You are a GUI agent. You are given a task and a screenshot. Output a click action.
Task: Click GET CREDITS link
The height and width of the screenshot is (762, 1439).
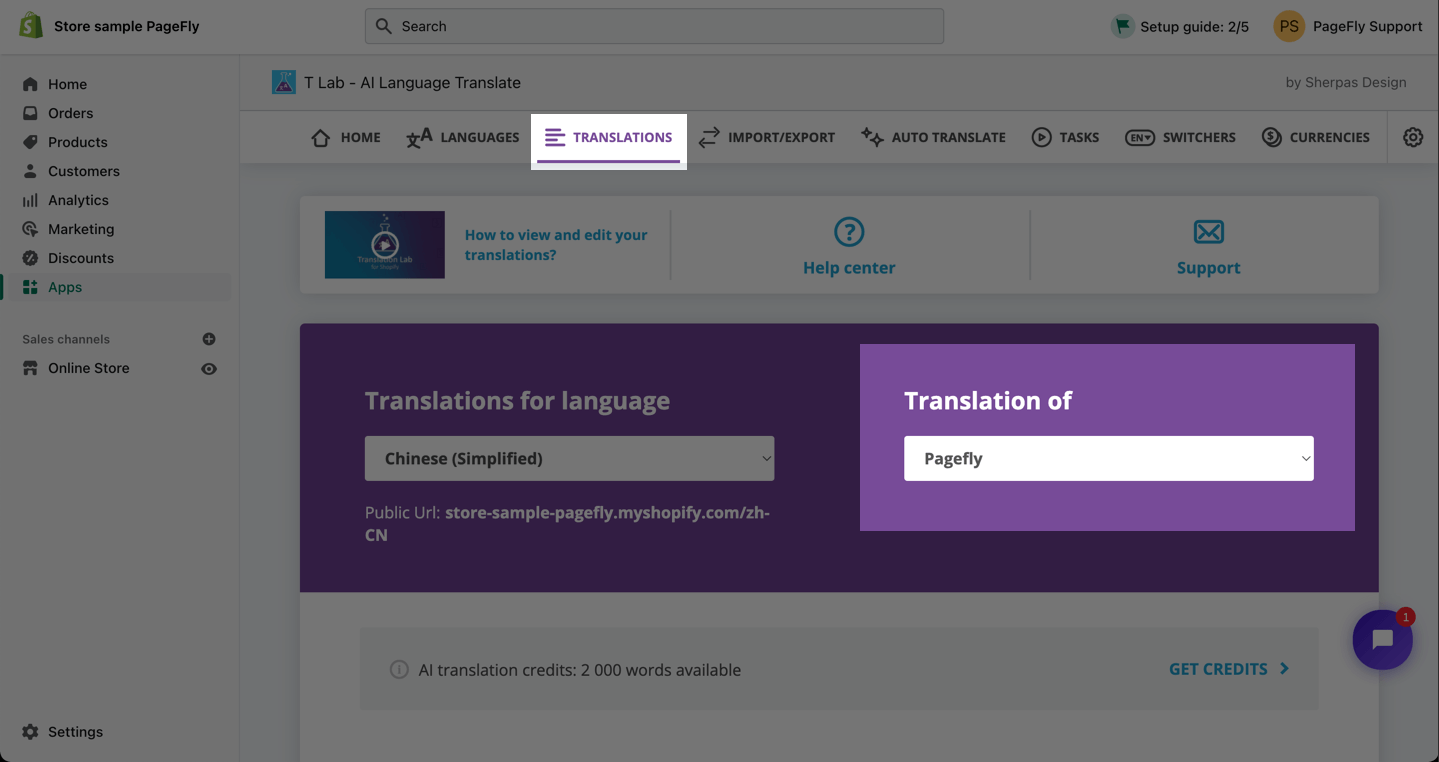click(1229, 669)
